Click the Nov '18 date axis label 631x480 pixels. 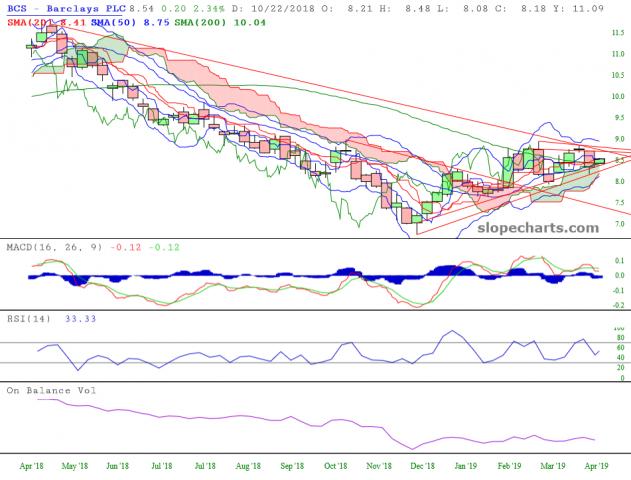pyautogui.click(x=379, y=466)
